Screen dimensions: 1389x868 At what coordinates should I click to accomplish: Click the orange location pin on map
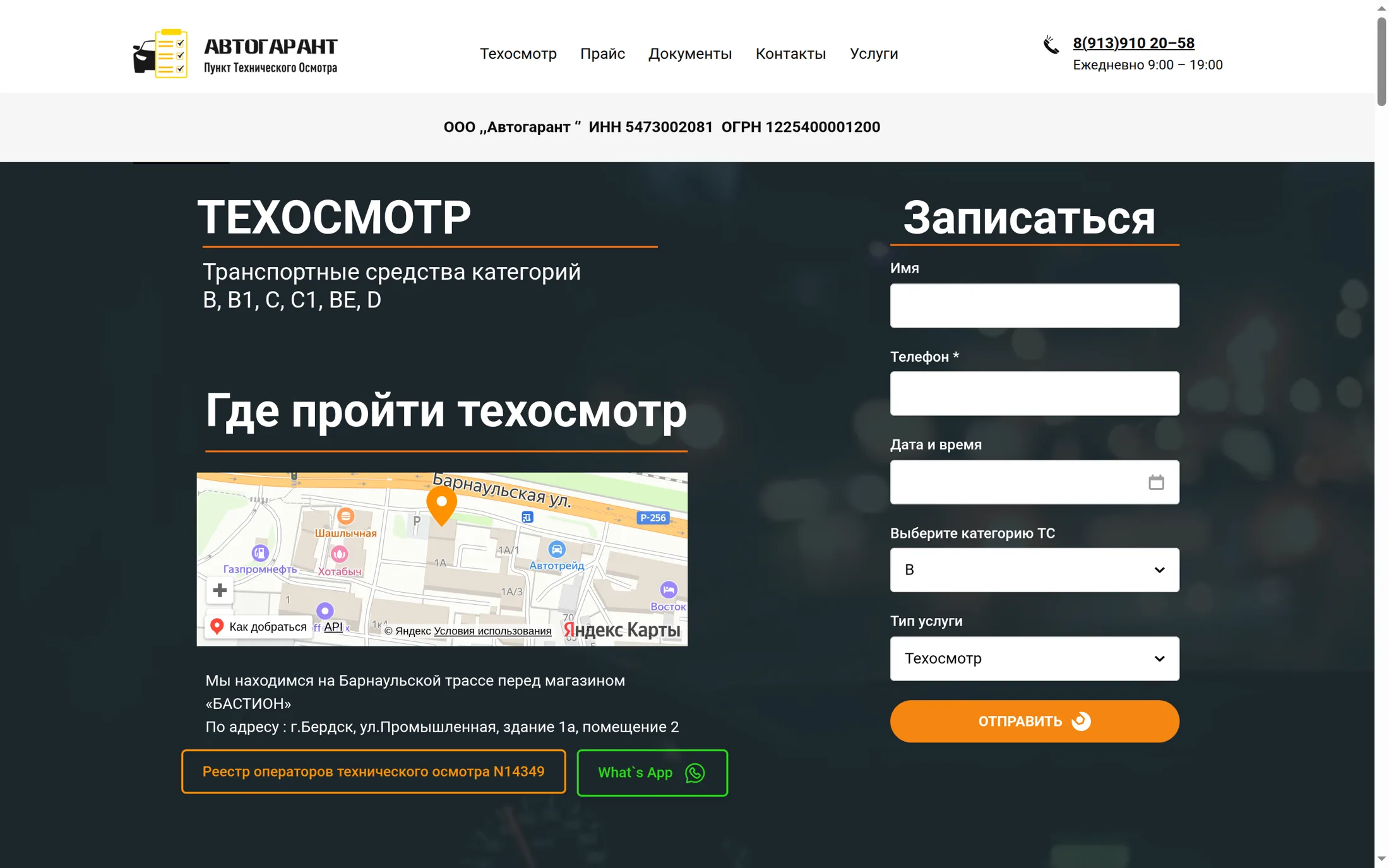click(x=442, y=506)
